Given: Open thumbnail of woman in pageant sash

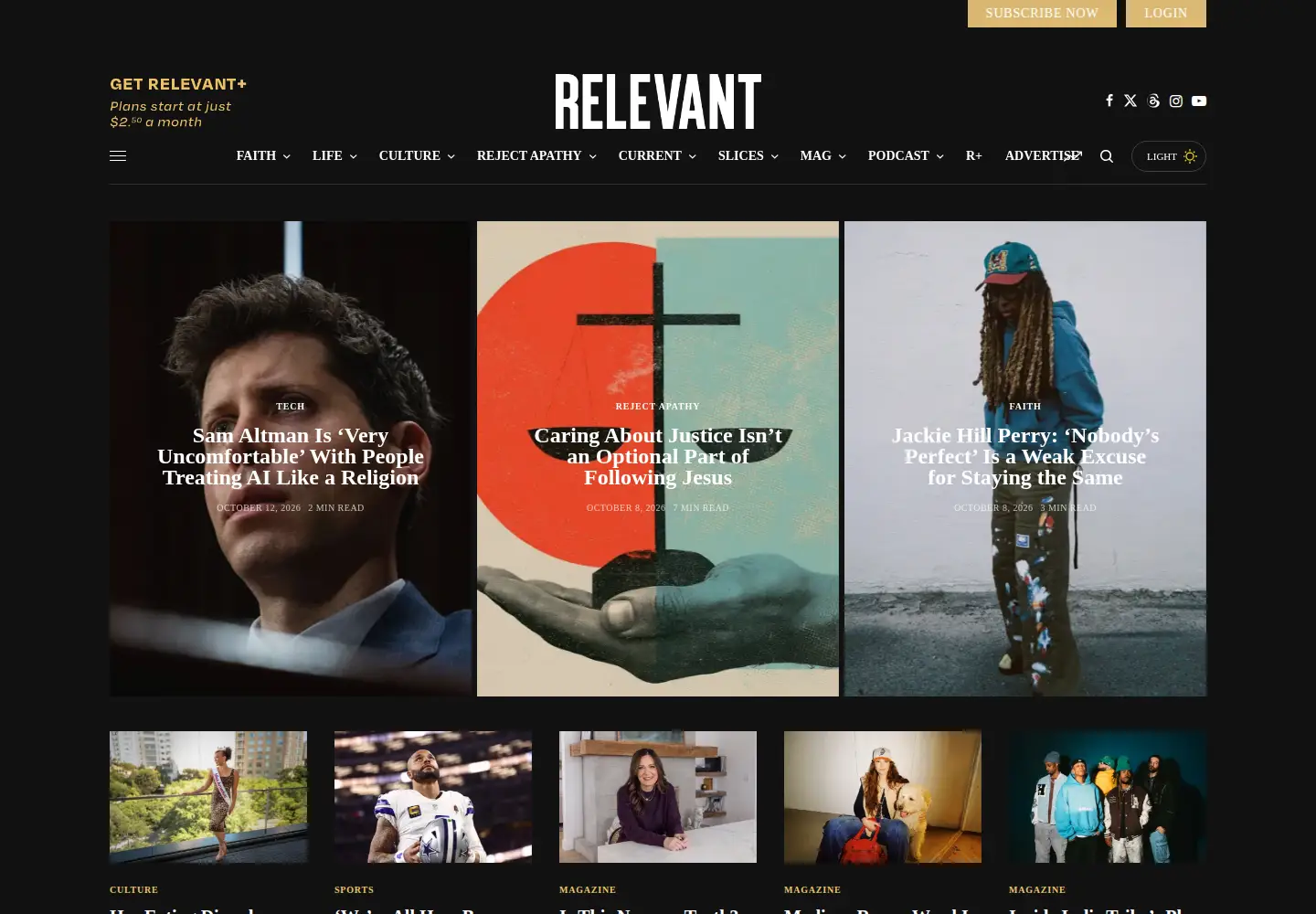Looking at the screenshot, I should 208,797.
